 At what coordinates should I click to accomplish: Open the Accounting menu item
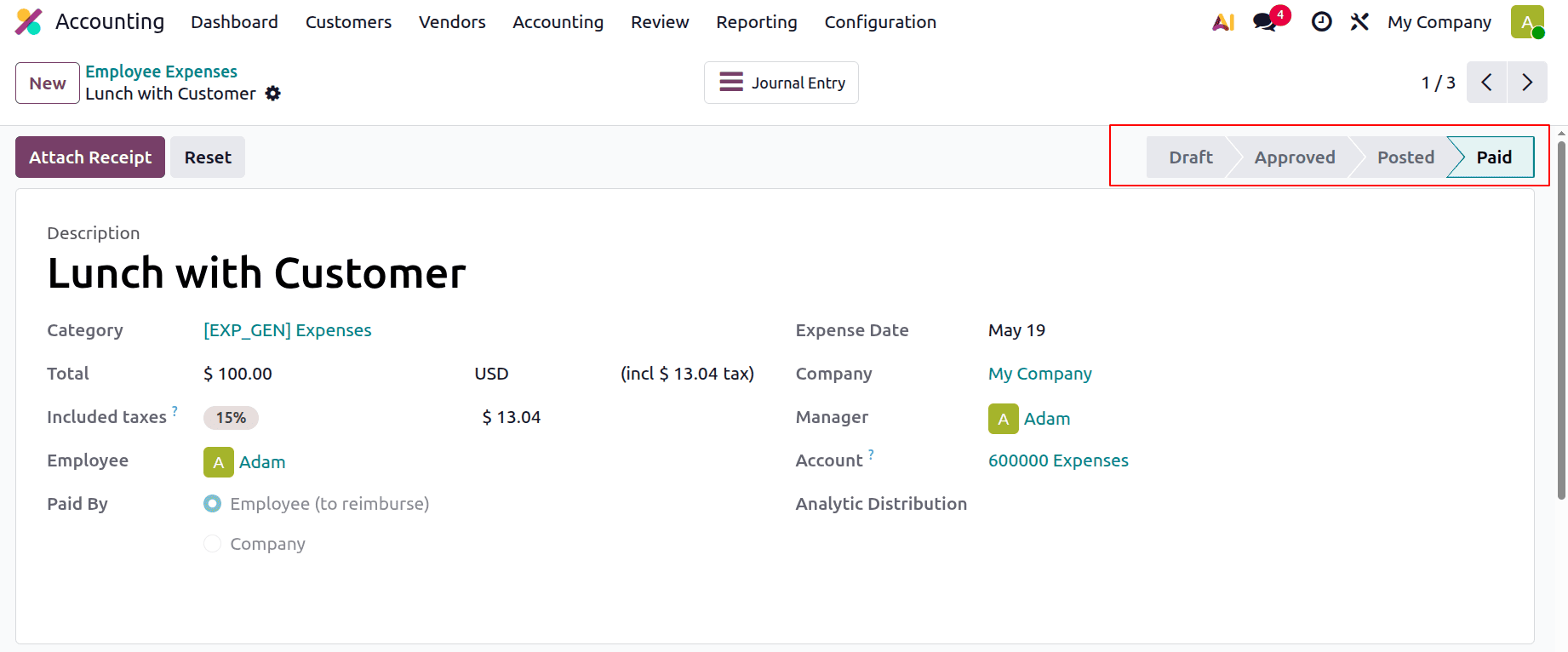click(558, 22)
